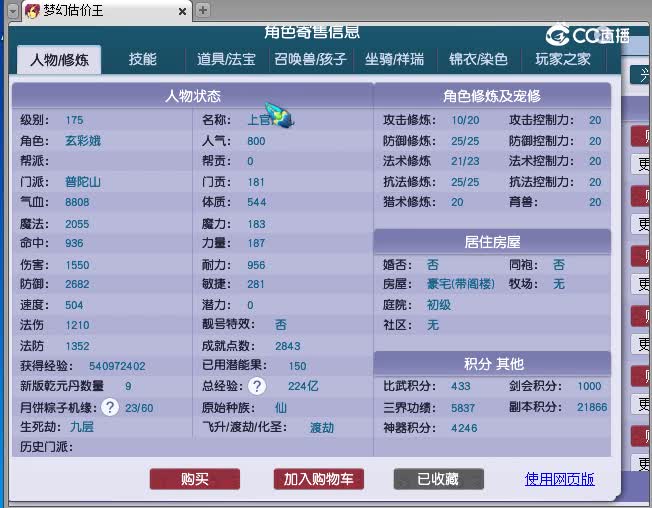Close the 梦幻估价王 browser tab
The width and height of the screenshot is (652, 508).
(x=182, y=12)
